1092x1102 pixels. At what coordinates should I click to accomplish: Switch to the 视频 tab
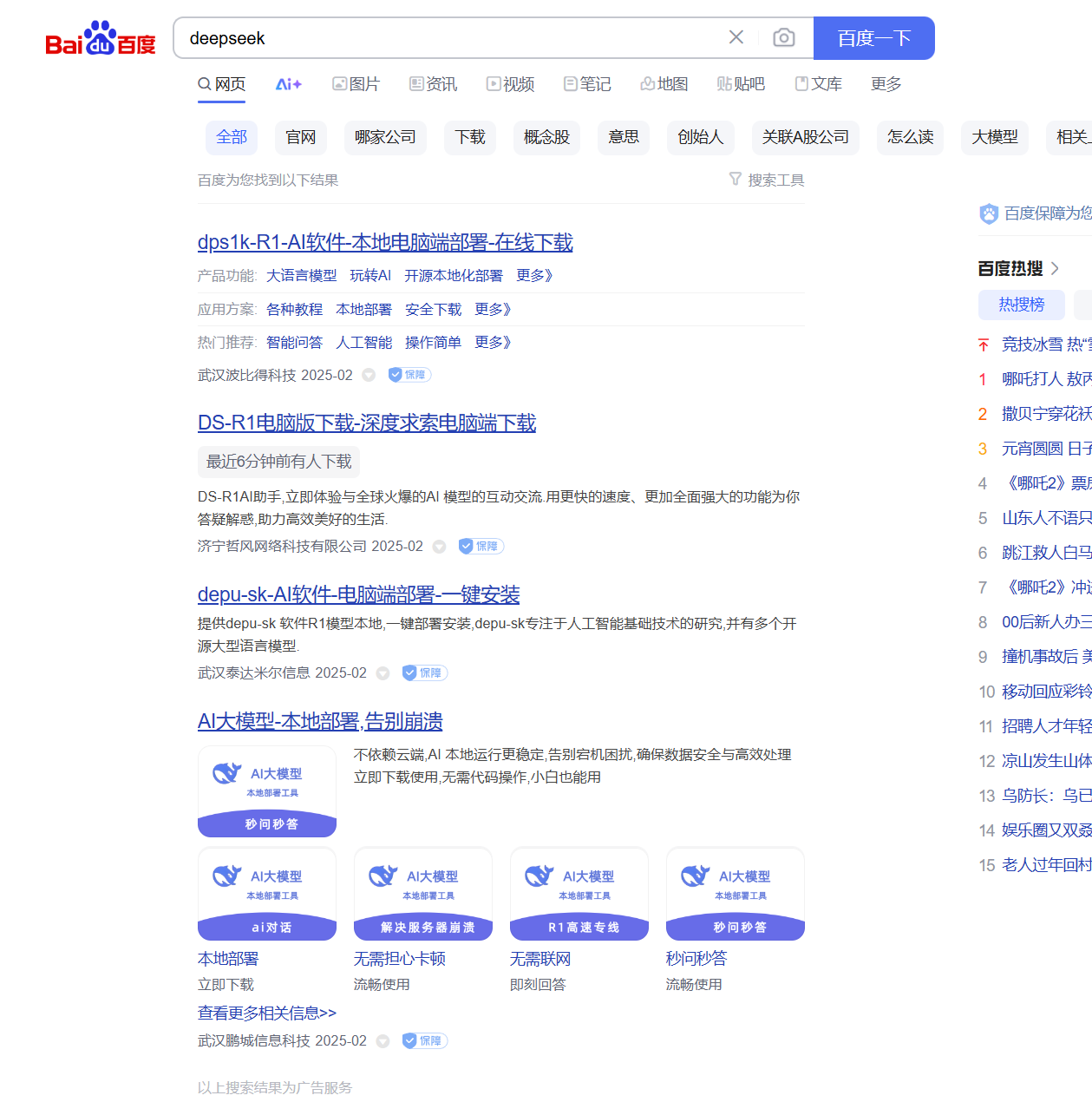point(510,84)
